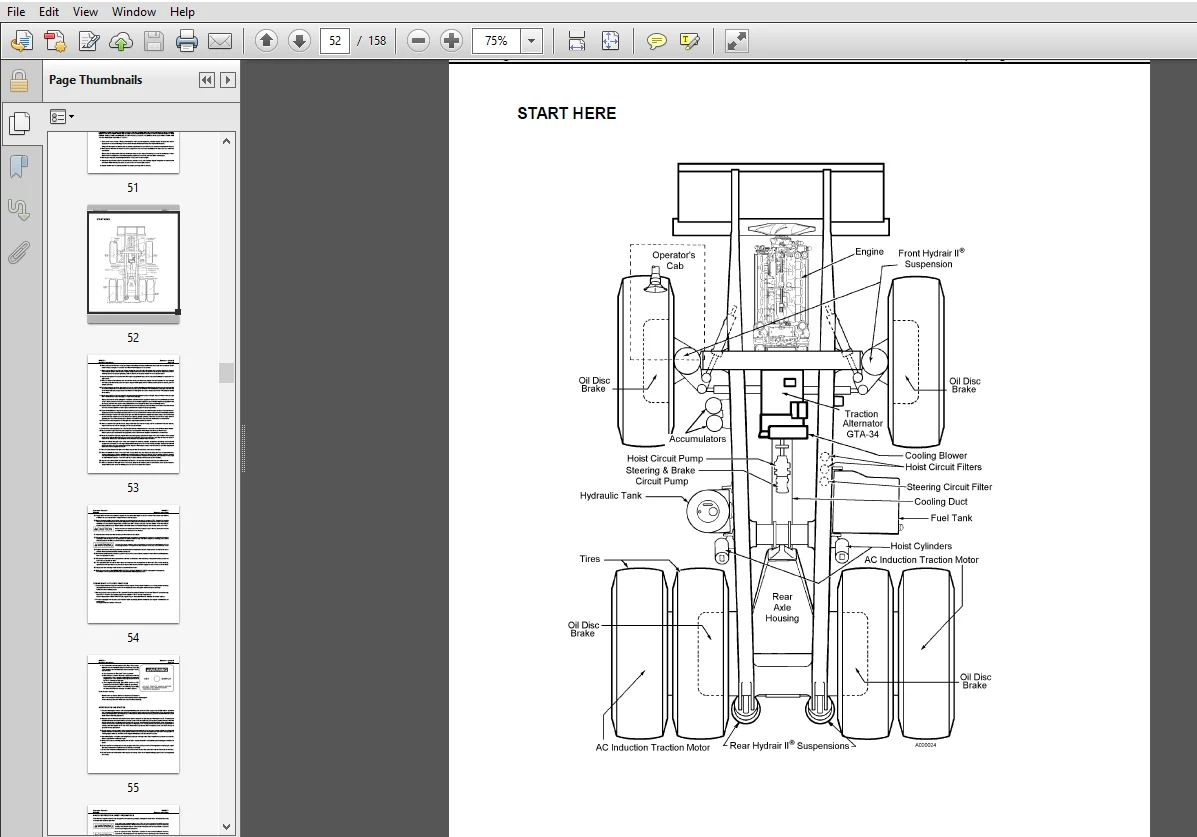Collapse the Page Thumbnails panel
The image size is (1197, 837).
tap(206, 80)
